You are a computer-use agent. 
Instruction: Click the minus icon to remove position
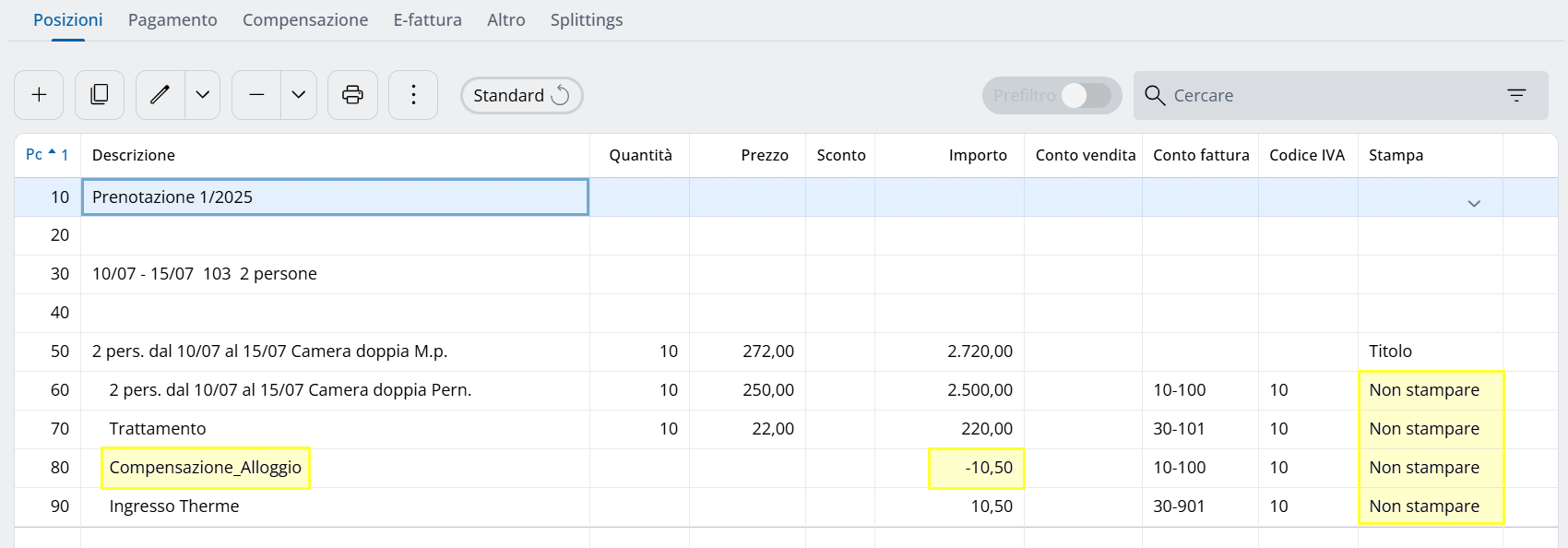point(256,95)
